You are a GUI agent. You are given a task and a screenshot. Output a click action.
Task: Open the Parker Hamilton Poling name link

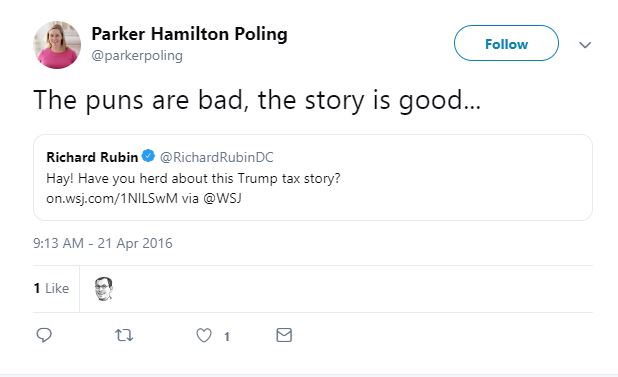189,34
